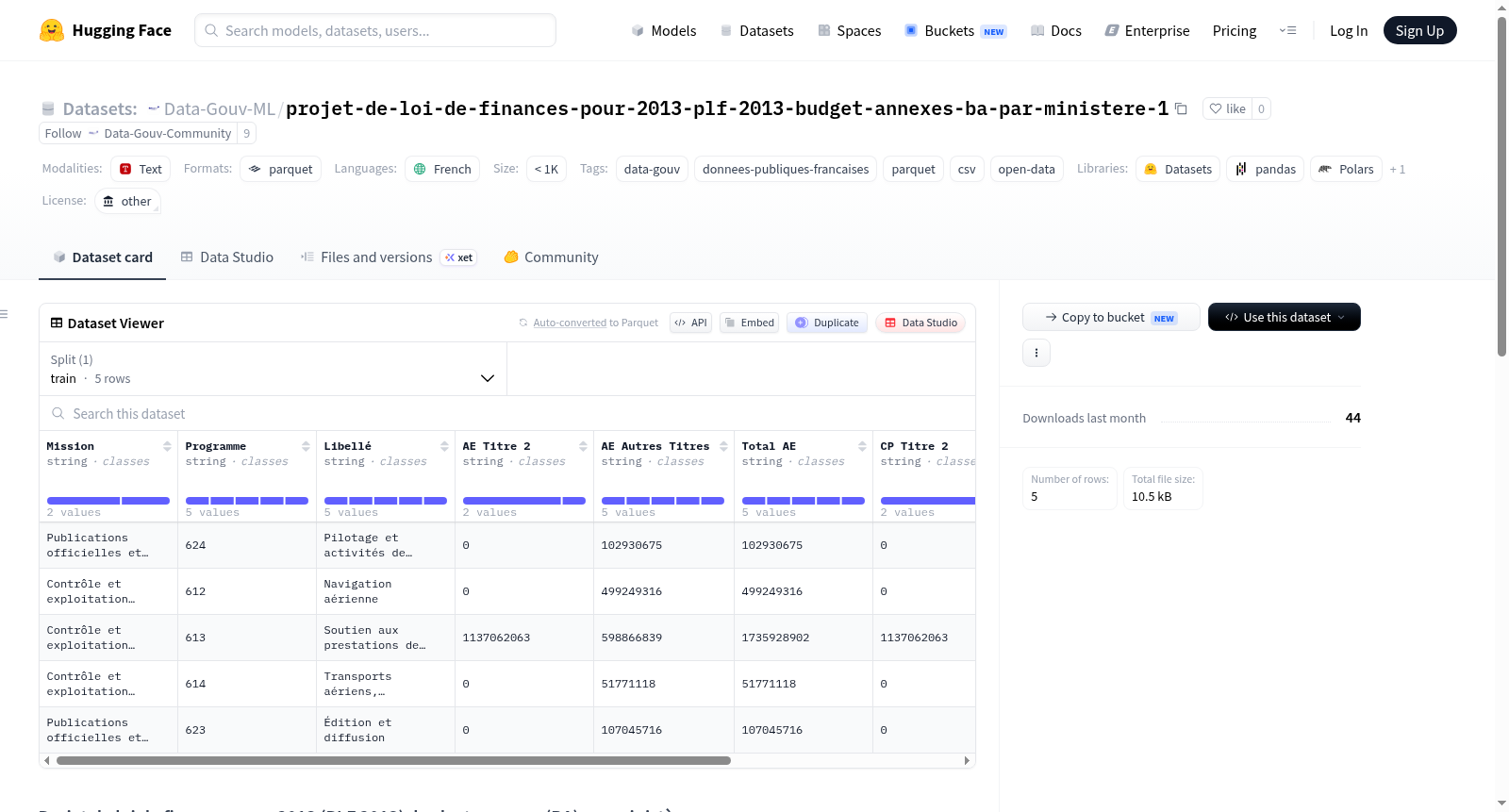Open Datasets in top navigation
This screenshot has width=1509, height=812.
(x=757, y=30)
